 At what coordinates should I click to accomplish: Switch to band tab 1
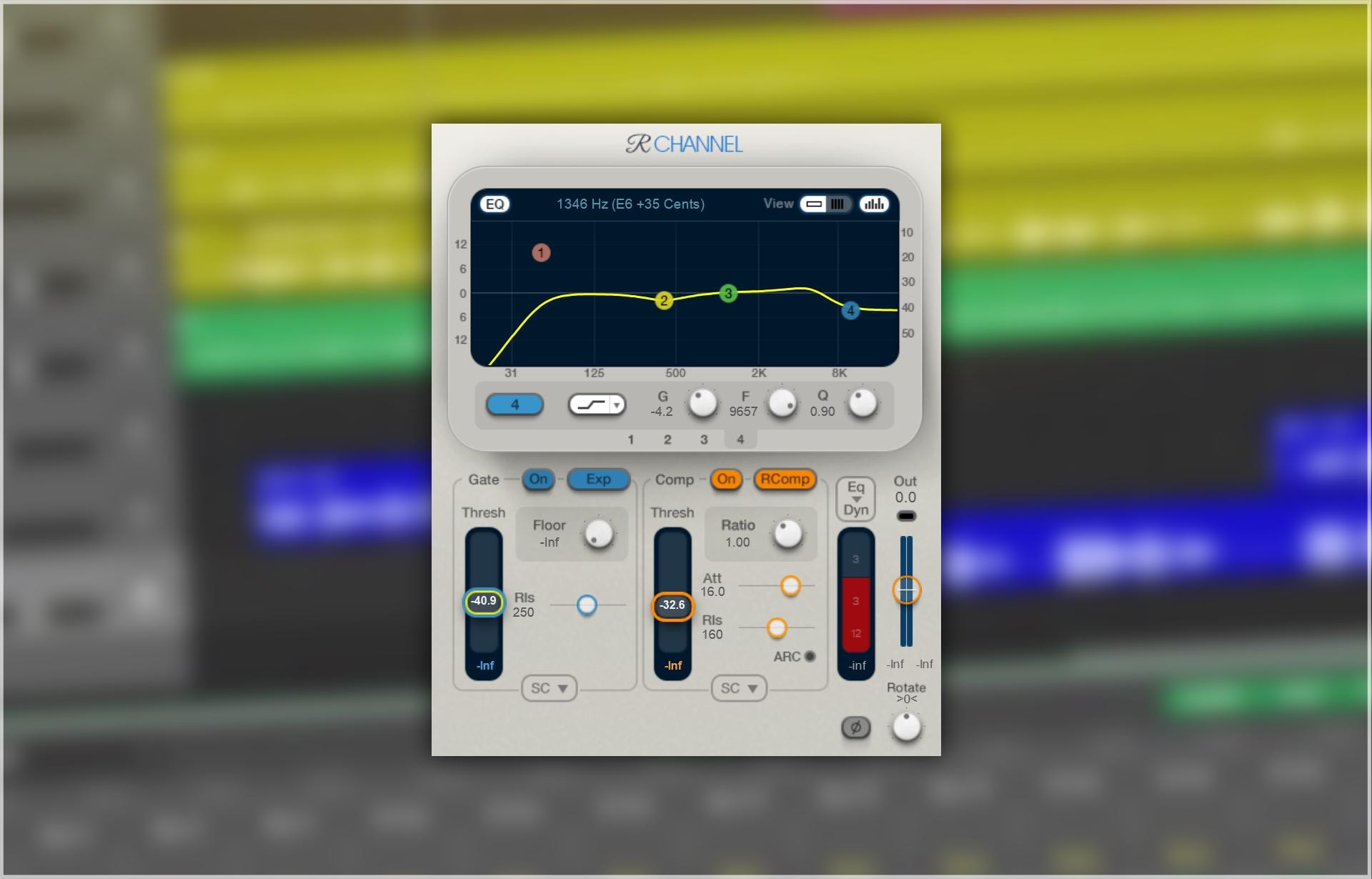630,439
